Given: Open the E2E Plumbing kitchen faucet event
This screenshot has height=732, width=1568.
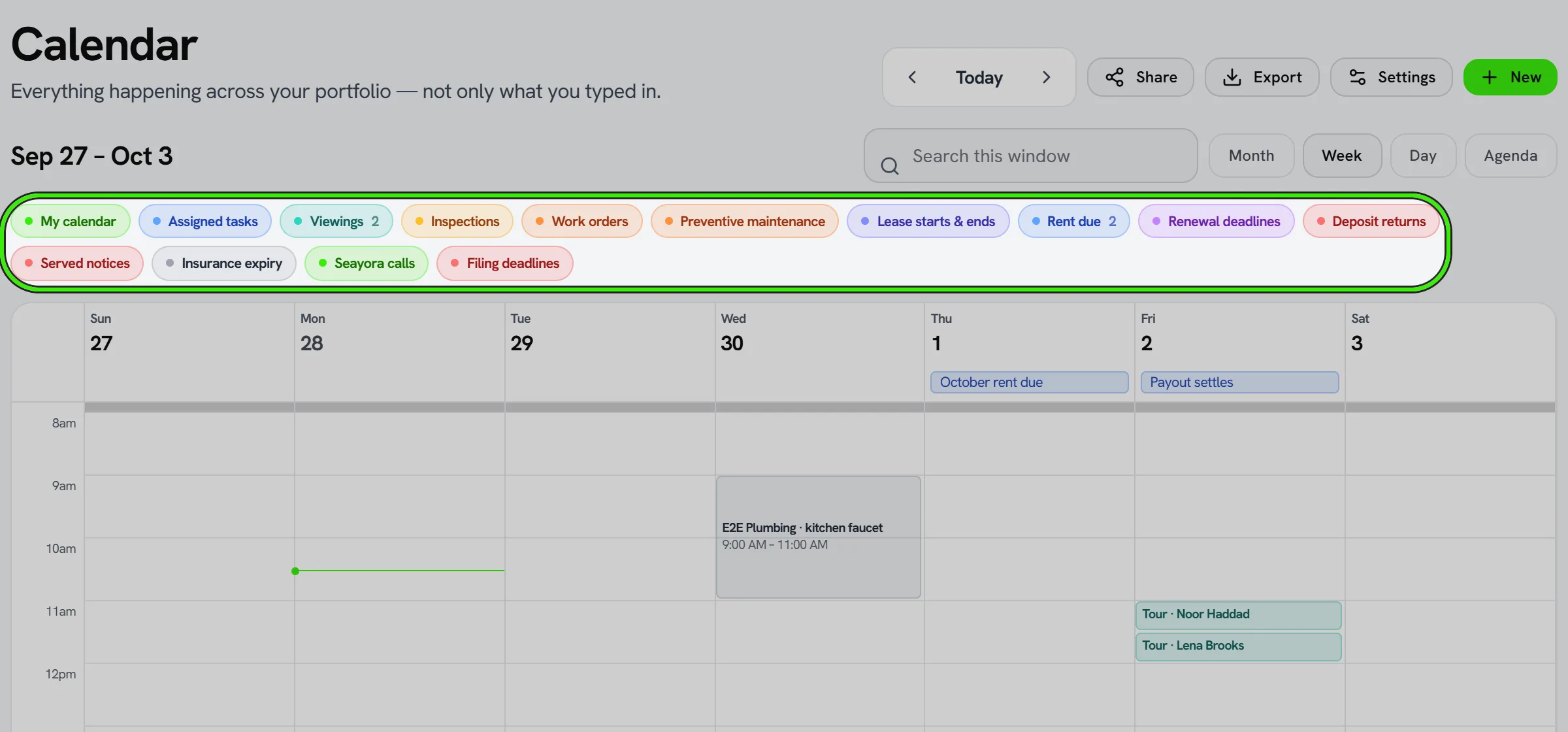Looking at the screenshot, I should [x=819, y=537].
